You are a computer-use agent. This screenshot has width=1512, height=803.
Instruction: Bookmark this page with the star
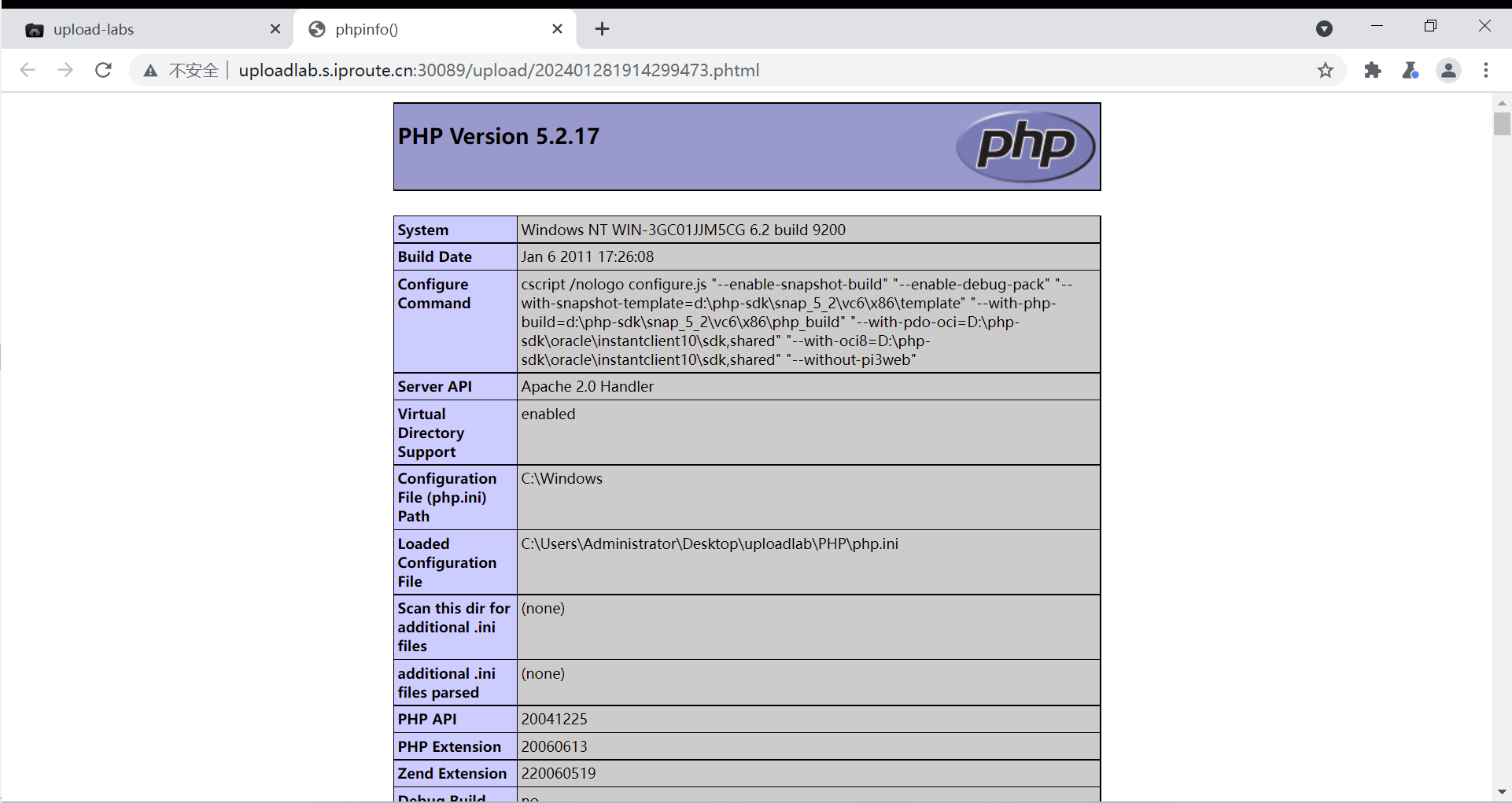click(1326, 70)
